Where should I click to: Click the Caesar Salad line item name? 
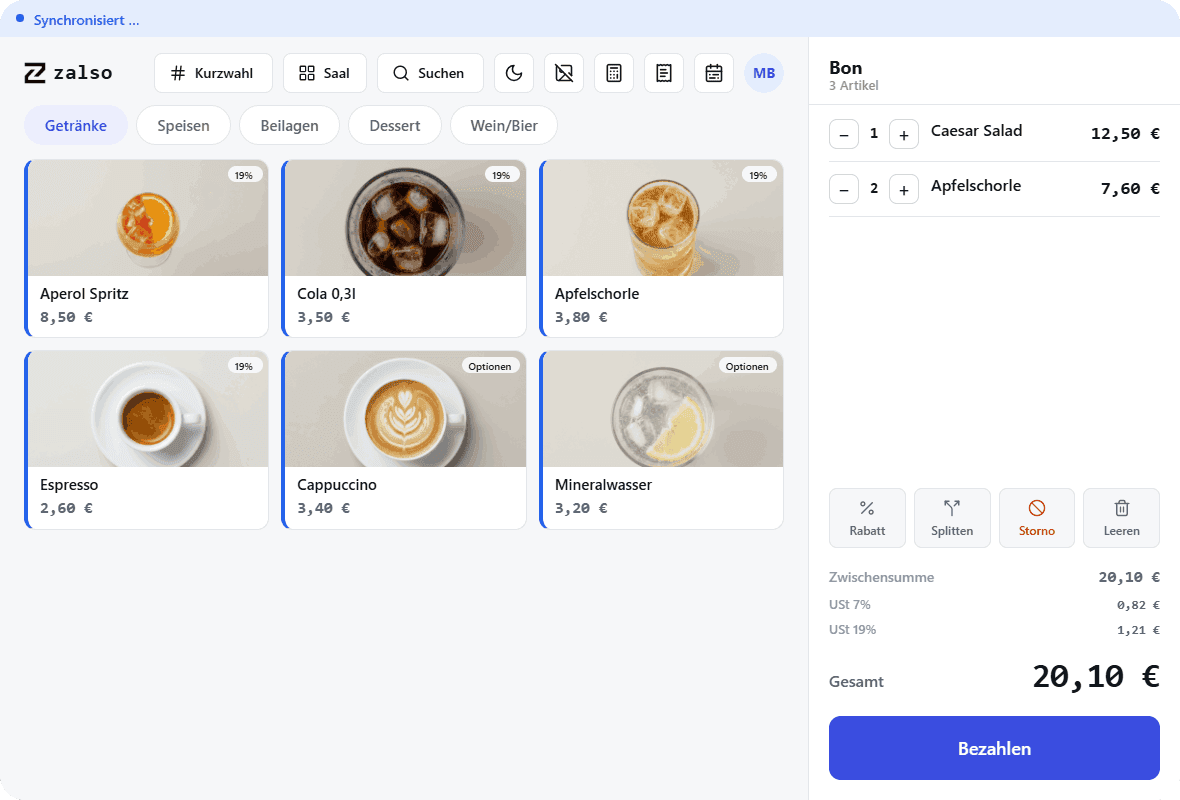click(976, 131)
